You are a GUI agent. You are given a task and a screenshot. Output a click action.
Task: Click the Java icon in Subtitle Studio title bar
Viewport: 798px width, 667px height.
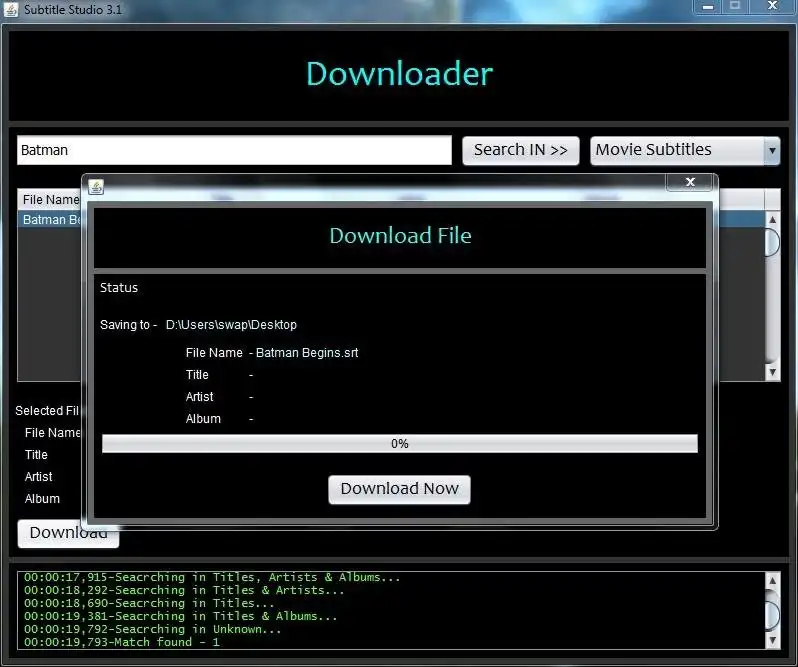(x=11, y=9)
